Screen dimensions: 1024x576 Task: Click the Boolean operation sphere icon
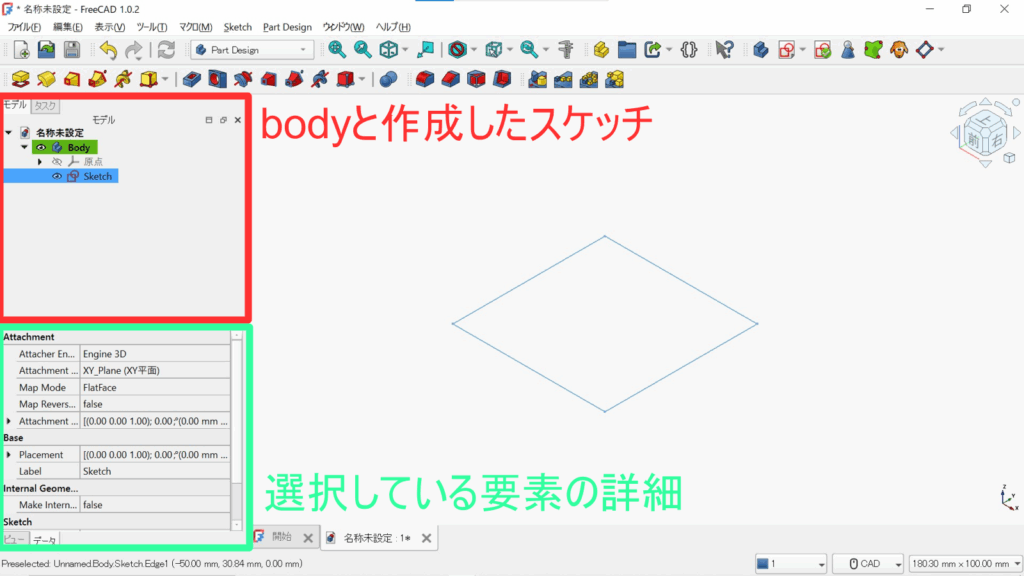click(388, 78)
